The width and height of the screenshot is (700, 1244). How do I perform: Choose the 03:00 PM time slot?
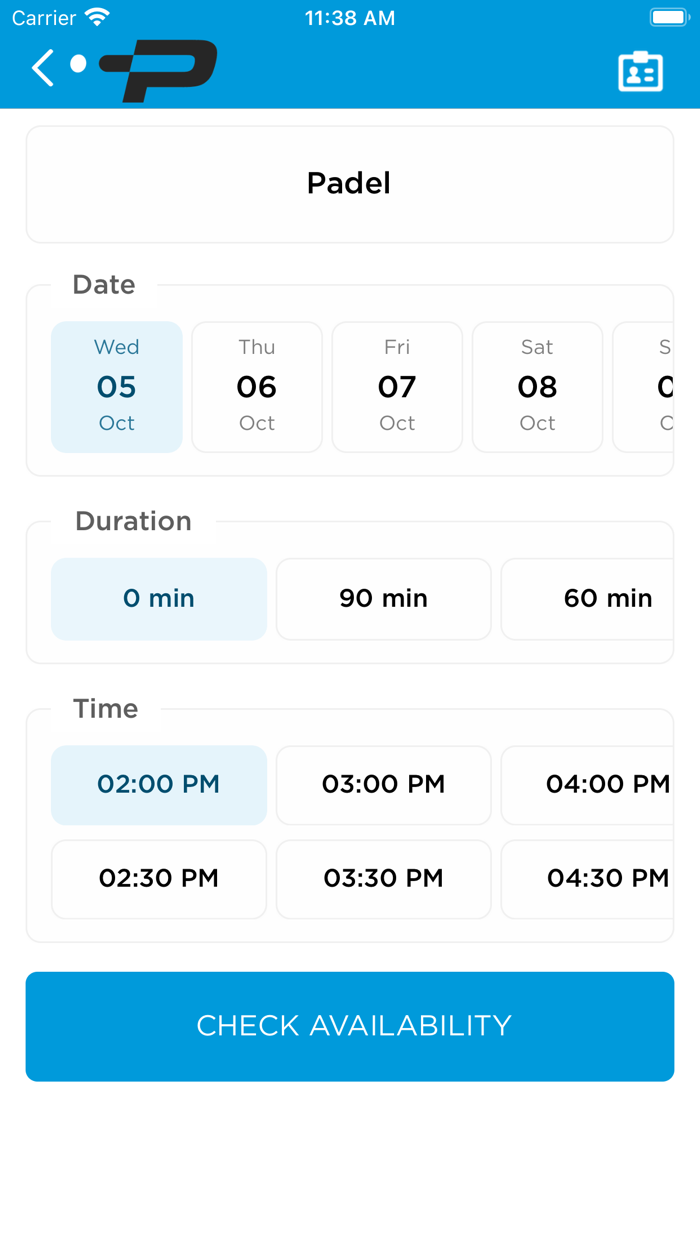(384, 785)
